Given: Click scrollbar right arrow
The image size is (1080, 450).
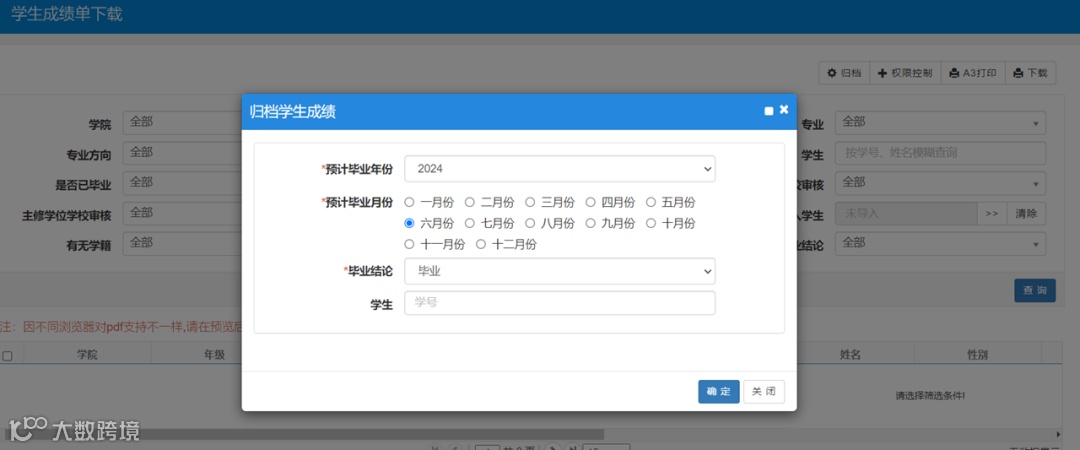Looking at the screenshot, I should click(1059, 434).
